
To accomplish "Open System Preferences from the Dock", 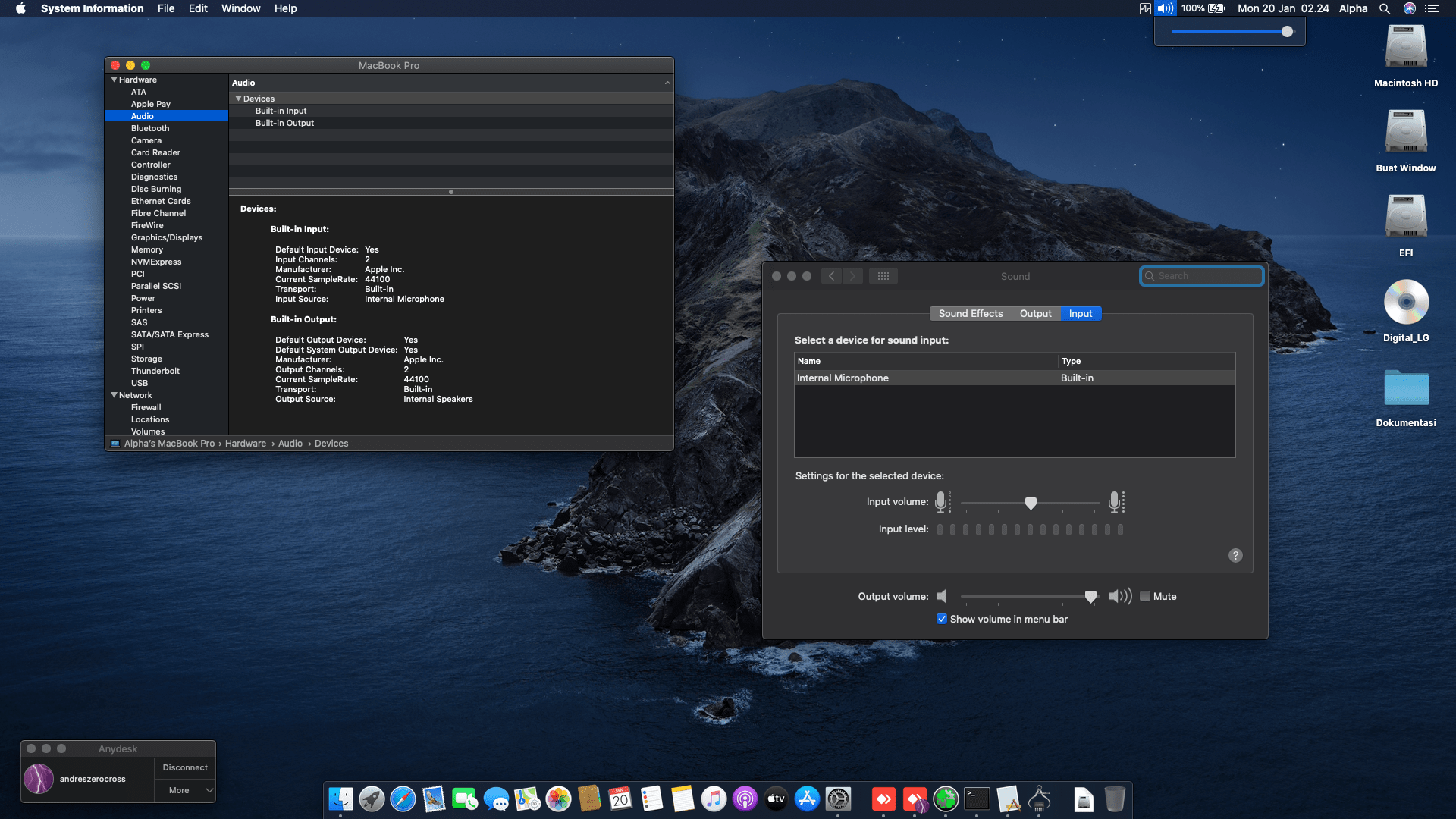I will 838,799.
